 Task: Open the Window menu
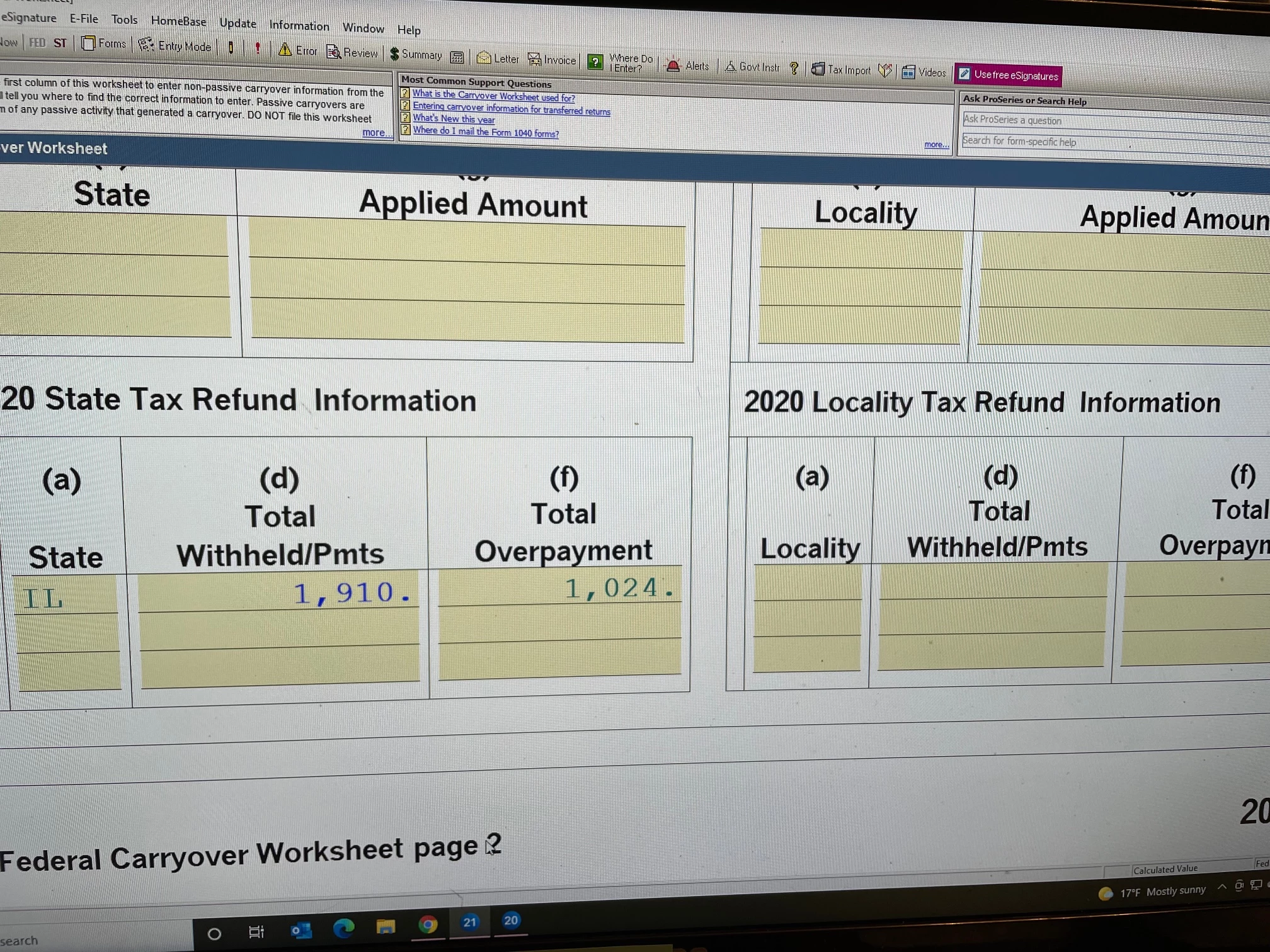click(x=363, y=28)
